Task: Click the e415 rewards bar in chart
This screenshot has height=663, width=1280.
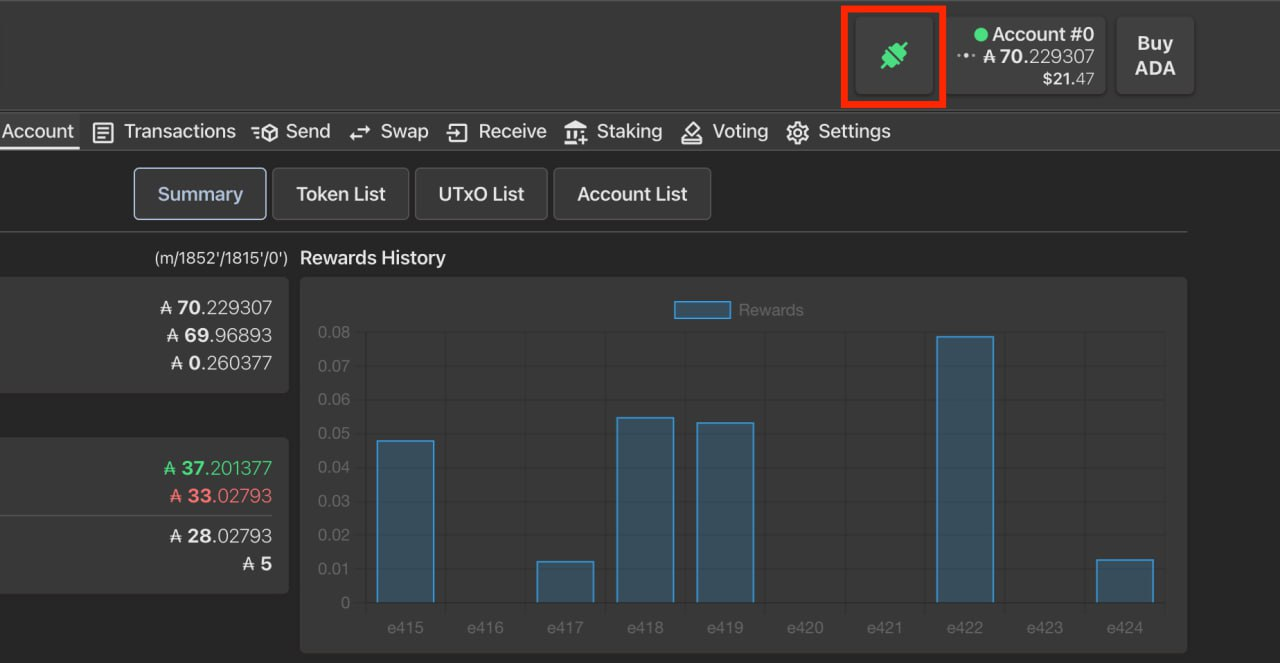Action: point(405,522)
